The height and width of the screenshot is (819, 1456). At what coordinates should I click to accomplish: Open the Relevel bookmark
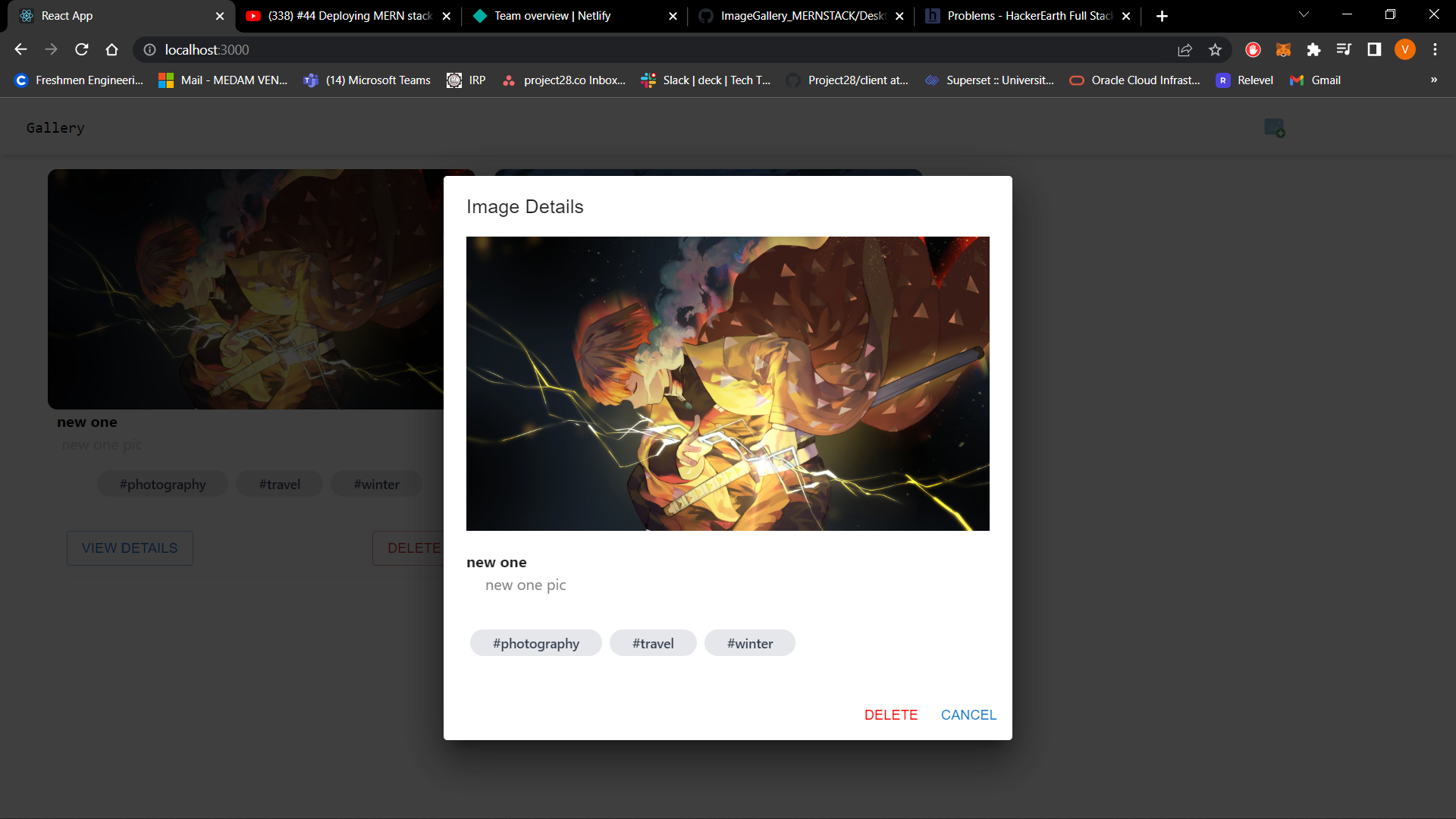pos(1244,80)
